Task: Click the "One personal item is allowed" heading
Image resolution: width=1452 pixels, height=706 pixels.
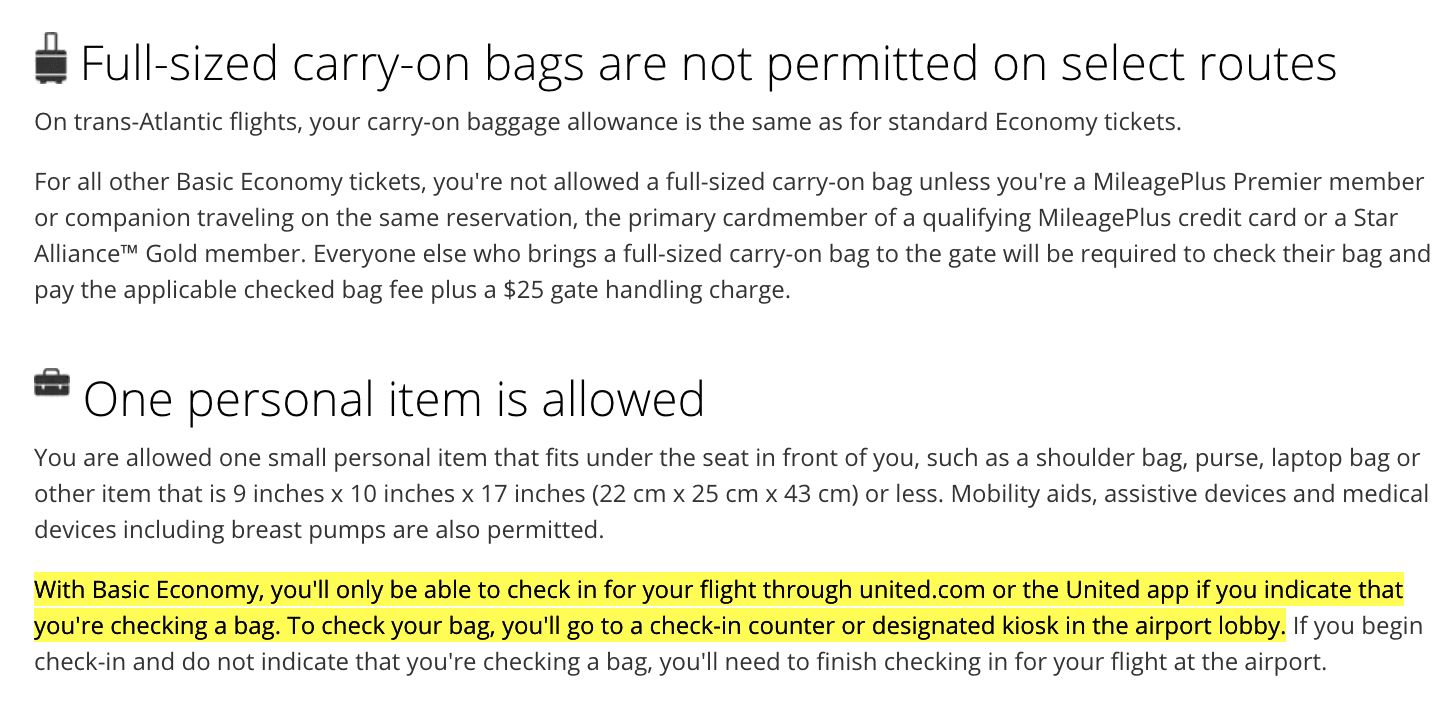Action: [x=394, y=399]
